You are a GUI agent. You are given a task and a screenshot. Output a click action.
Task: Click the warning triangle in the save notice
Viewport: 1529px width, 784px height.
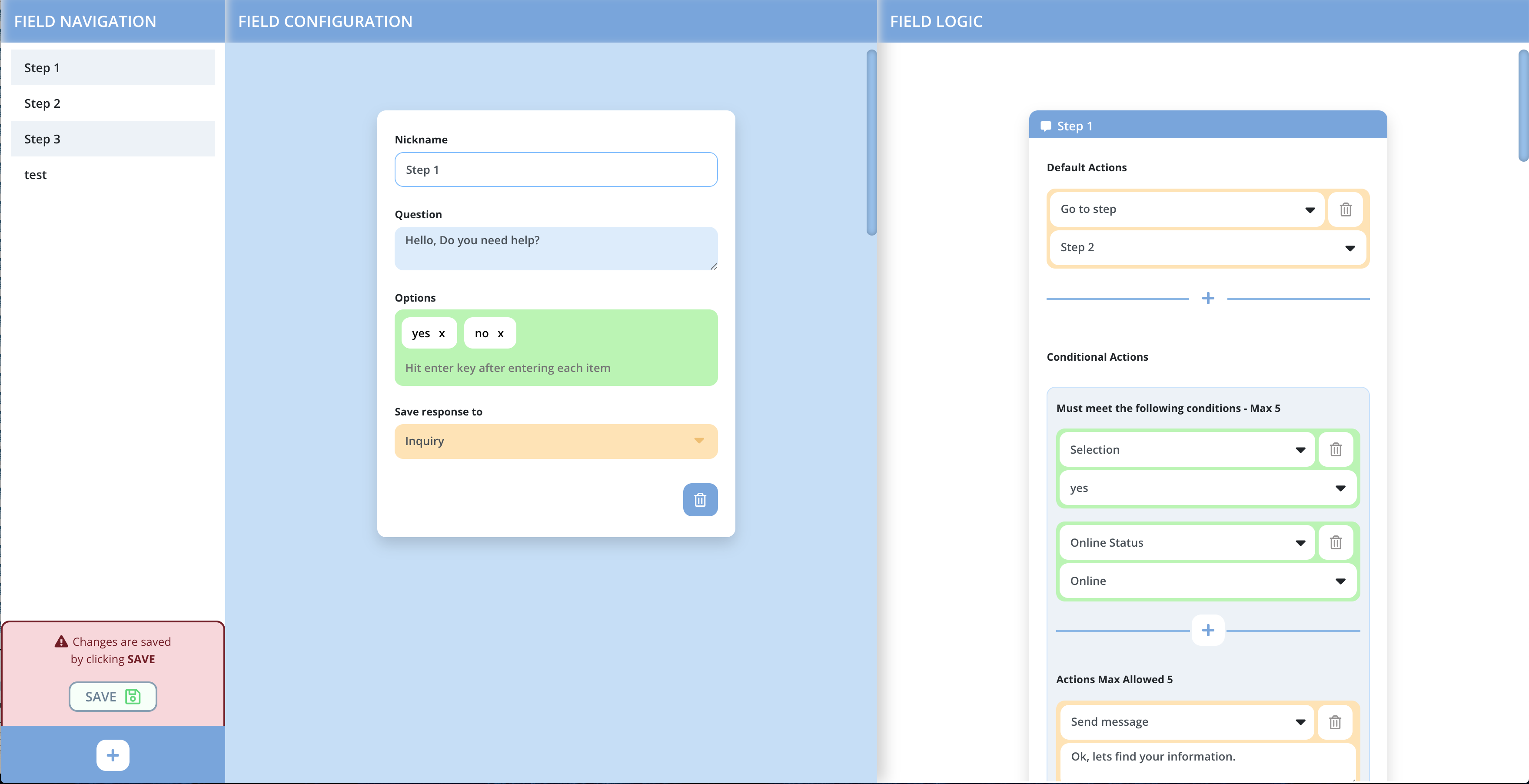61,641
